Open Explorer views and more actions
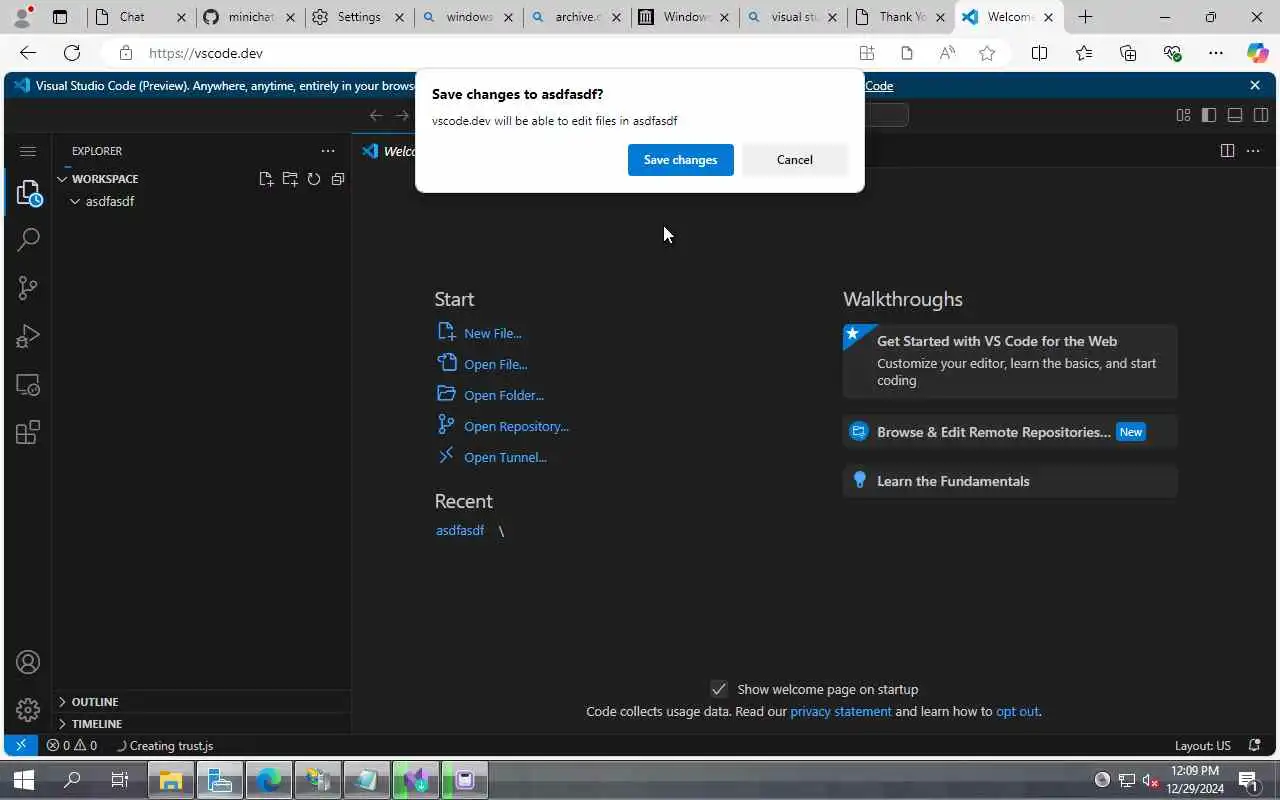 [x=328, y=151]
